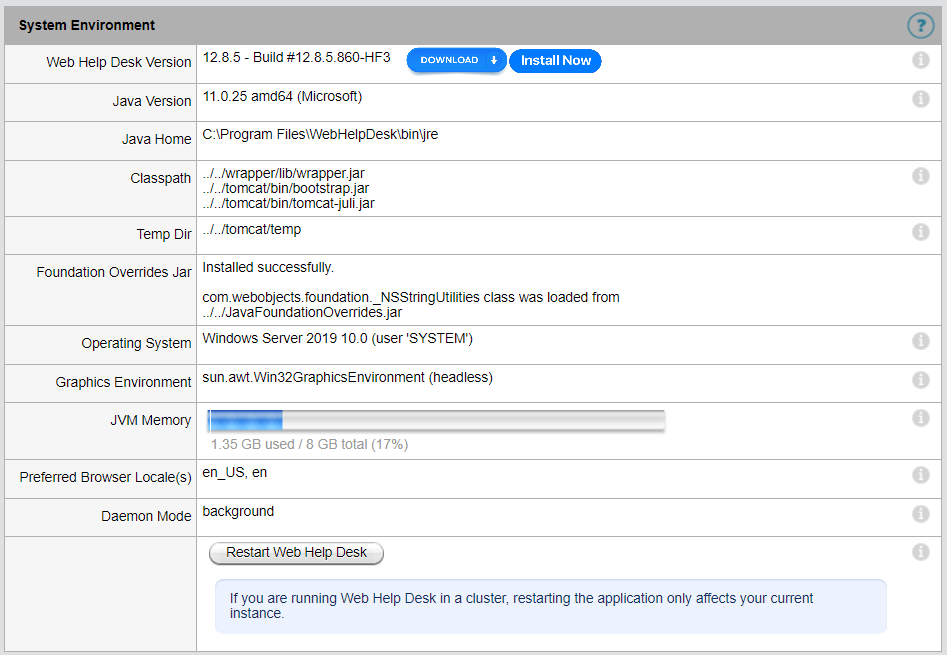Click the classpath entry ../../tomcat/bin/tomcat-juli.jar

288,203
